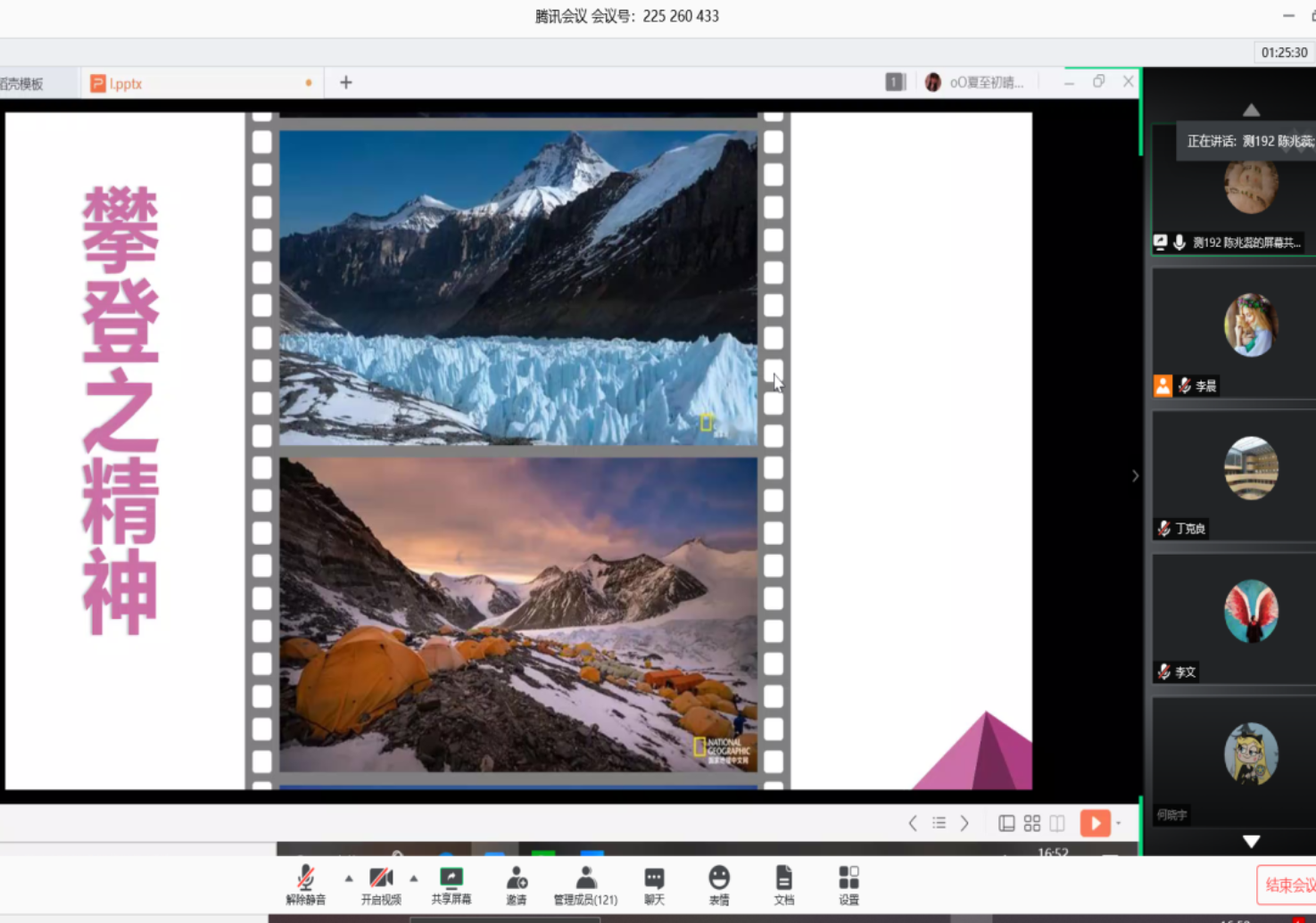This screenshot has width=1316, height=923.
Task: Open the 邀请 invite icon
Action: pyautogui.click(x=516, y=885)
